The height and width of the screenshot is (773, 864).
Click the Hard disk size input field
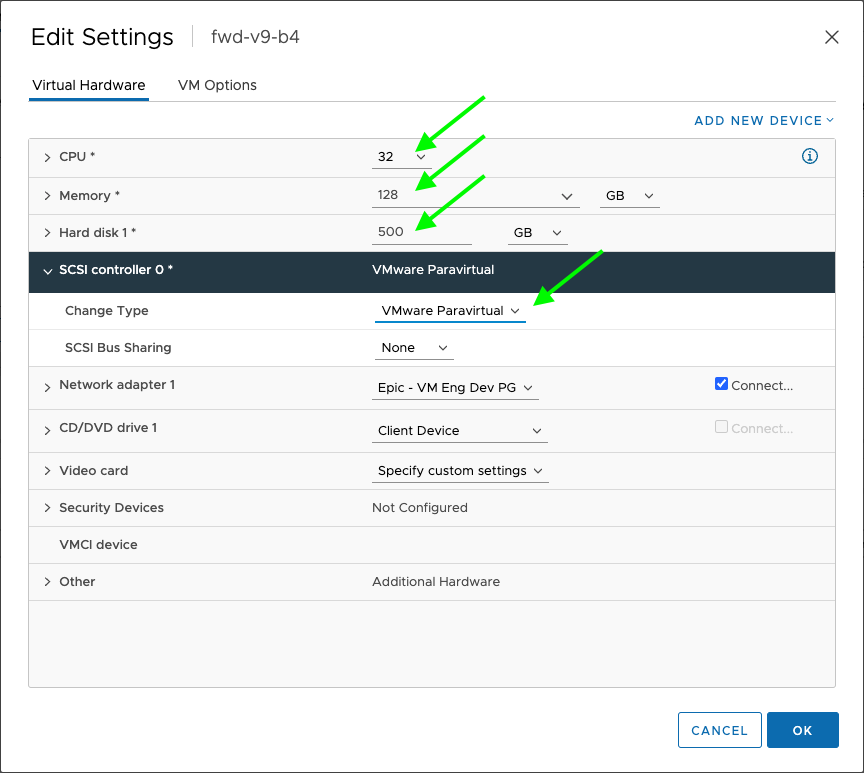click(420, 232)
